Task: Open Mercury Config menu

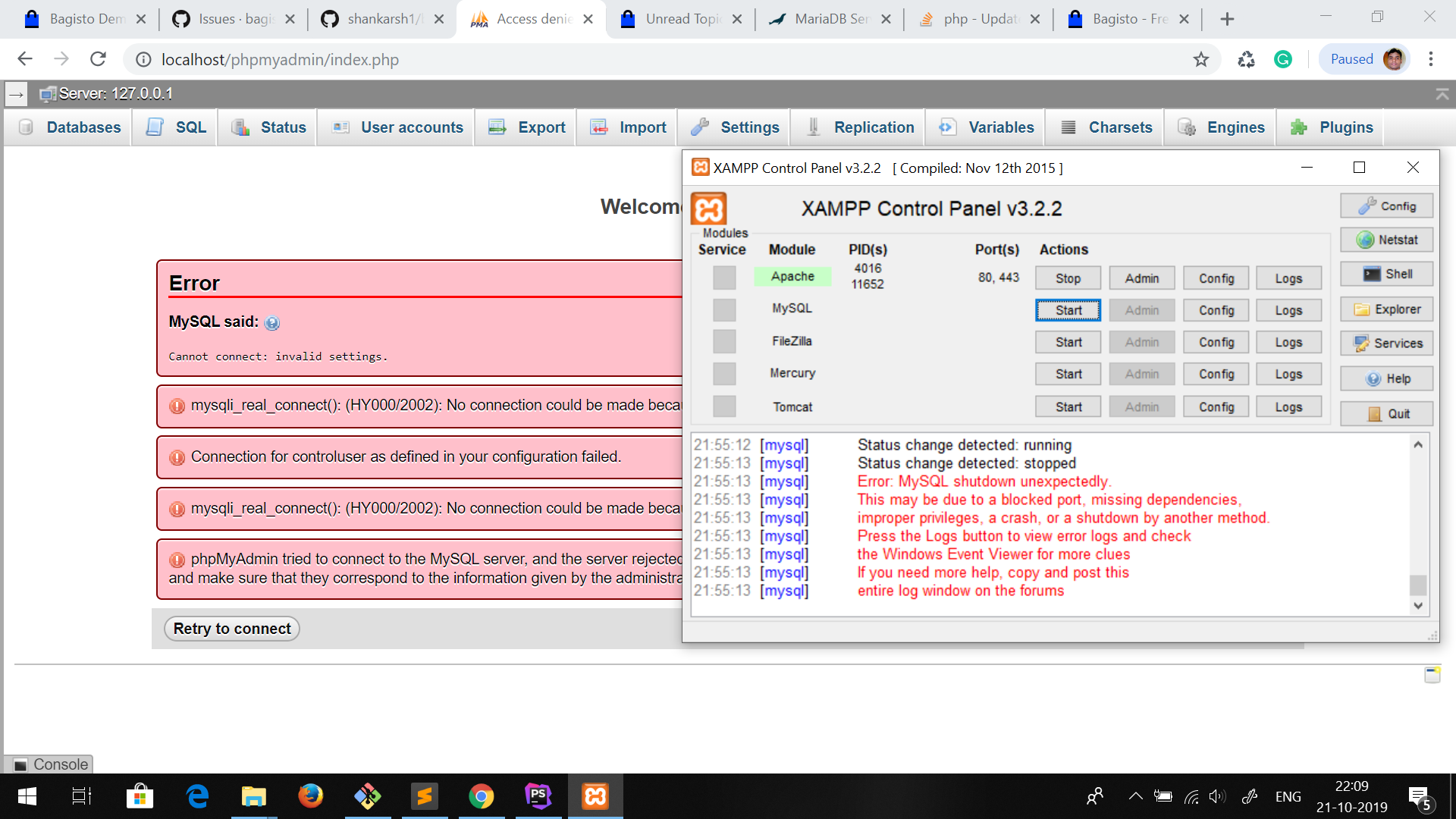Action: pyautogui.click(x=1216, y=375)
